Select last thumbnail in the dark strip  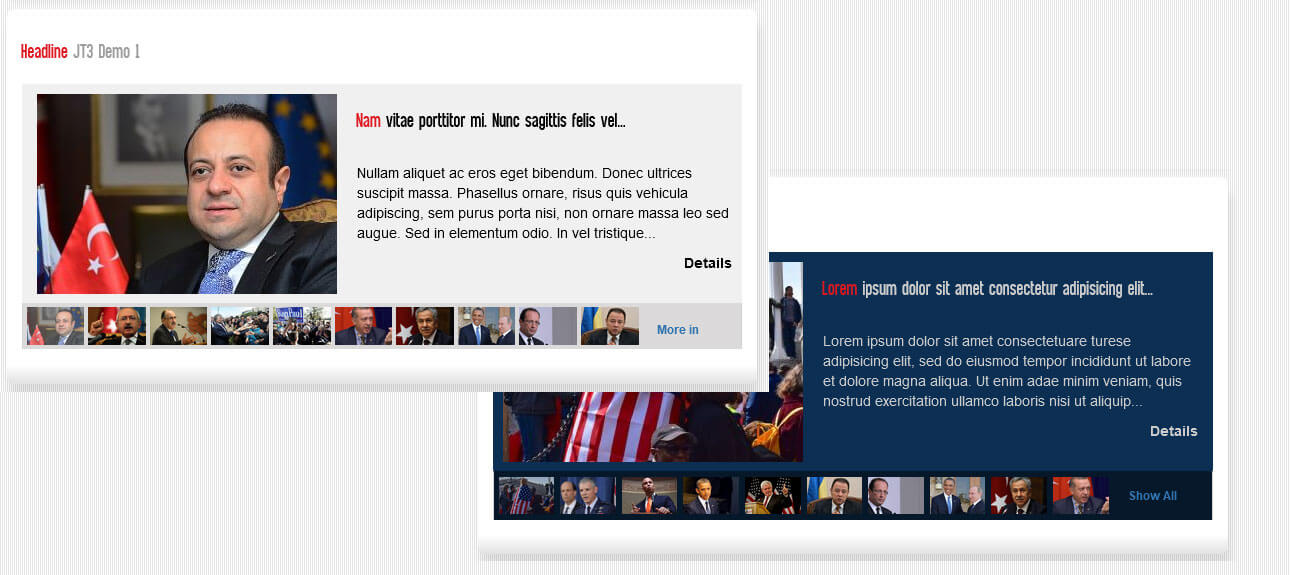click(1080, 496)
